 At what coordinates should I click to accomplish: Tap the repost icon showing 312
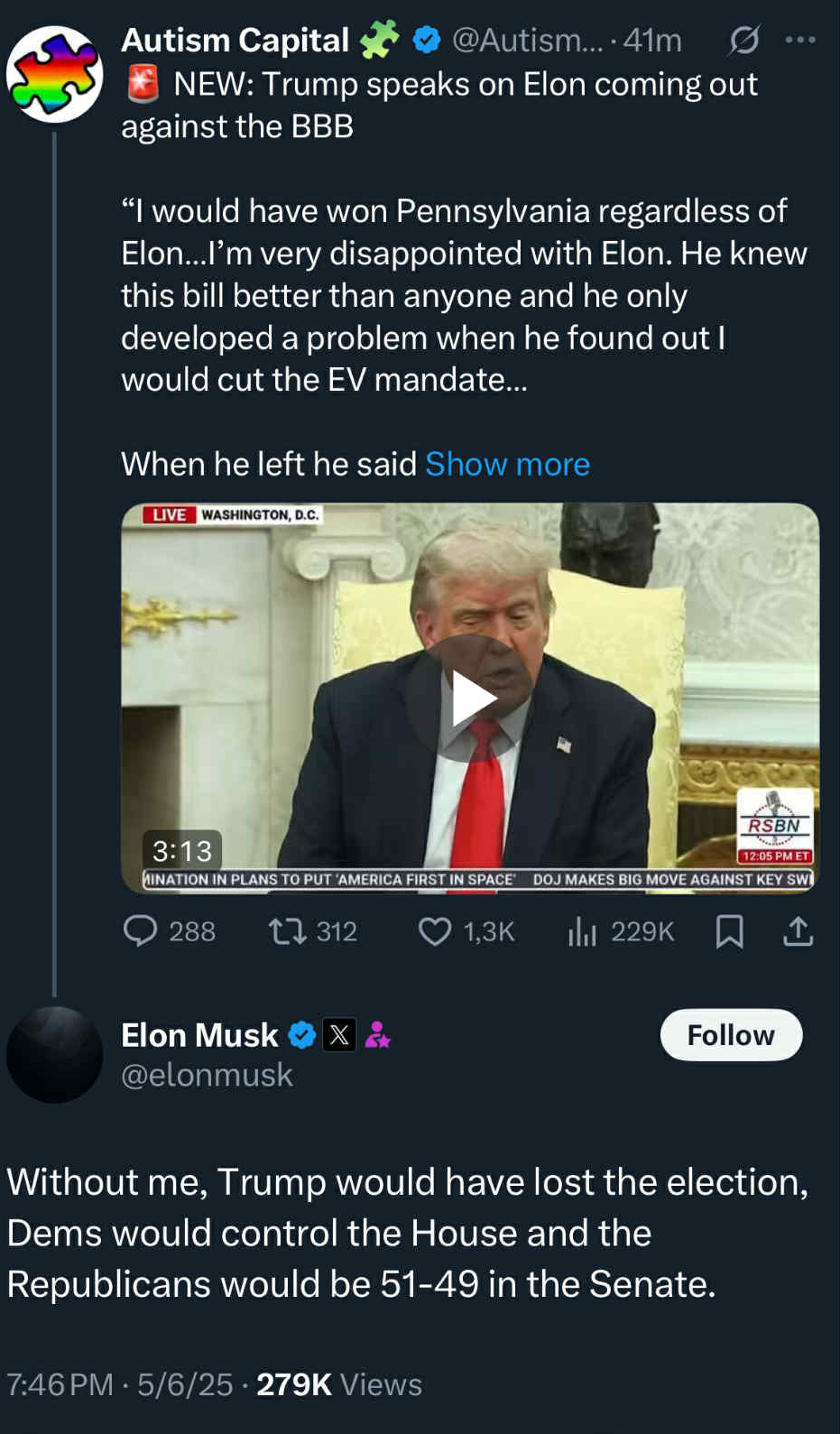click(287, 930)
